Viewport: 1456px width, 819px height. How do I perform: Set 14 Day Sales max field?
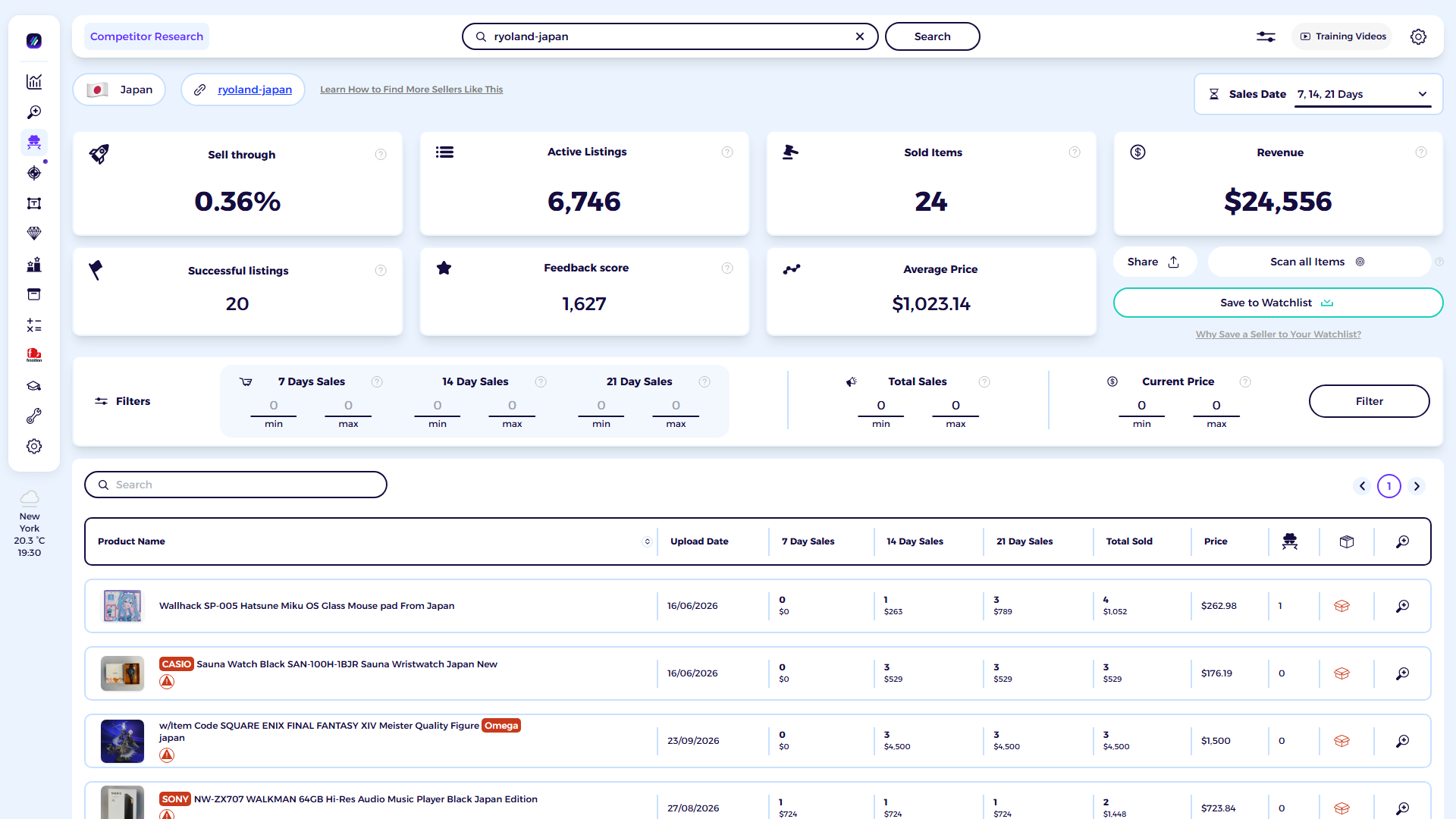512,406
